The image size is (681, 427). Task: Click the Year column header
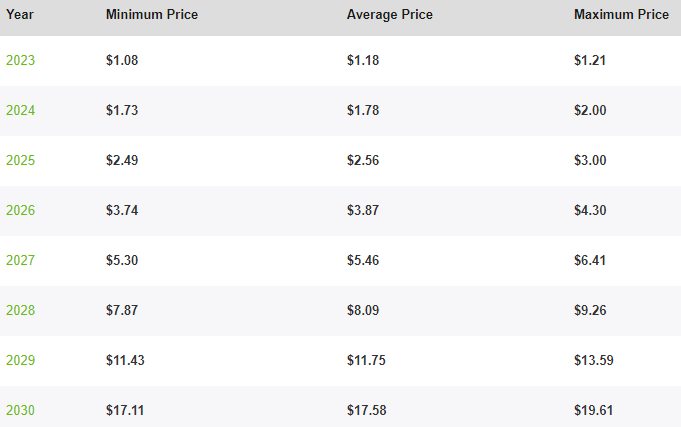(x=19, y=15)
